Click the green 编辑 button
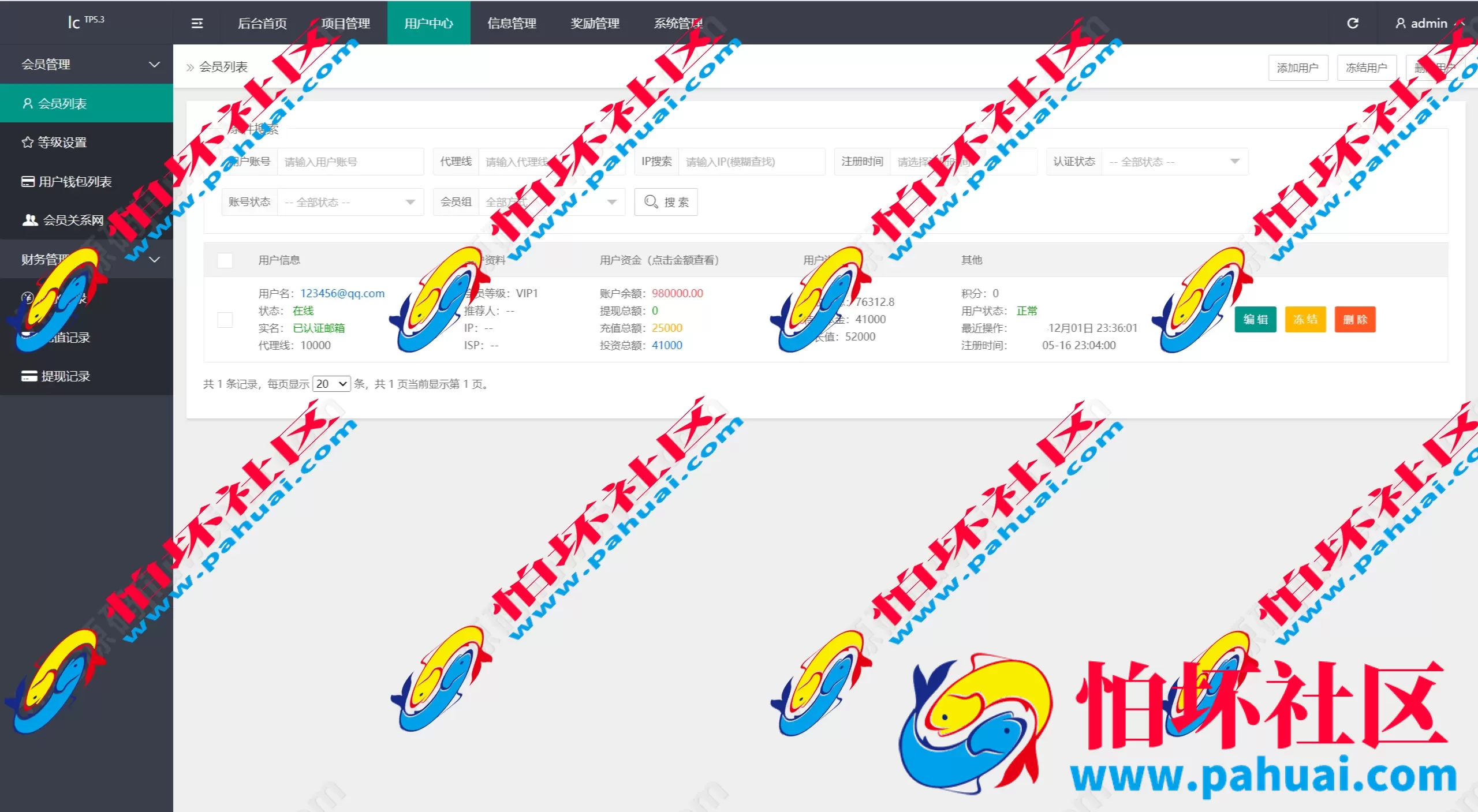1478x812 pixels. pos(1256,320)
